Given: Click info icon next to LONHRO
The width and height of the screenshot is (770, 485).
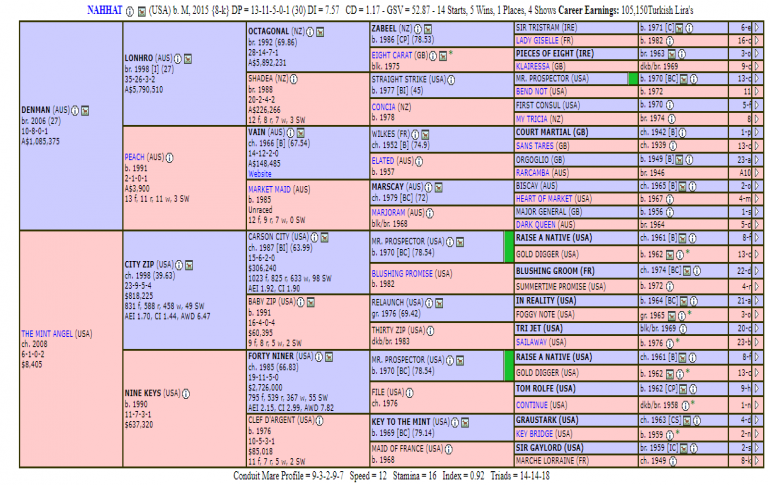Looking at the screenshot, I should [177, 58].
